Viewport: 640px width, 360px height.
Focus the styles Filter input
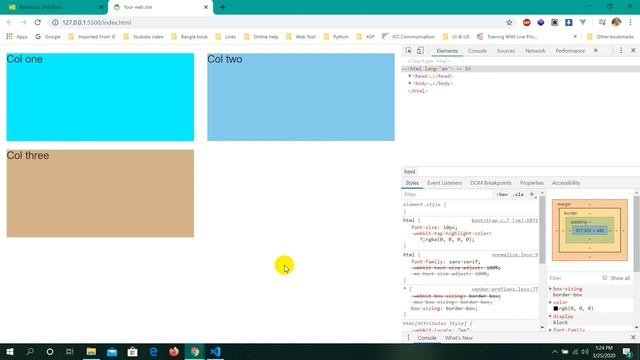click(447, 195)
